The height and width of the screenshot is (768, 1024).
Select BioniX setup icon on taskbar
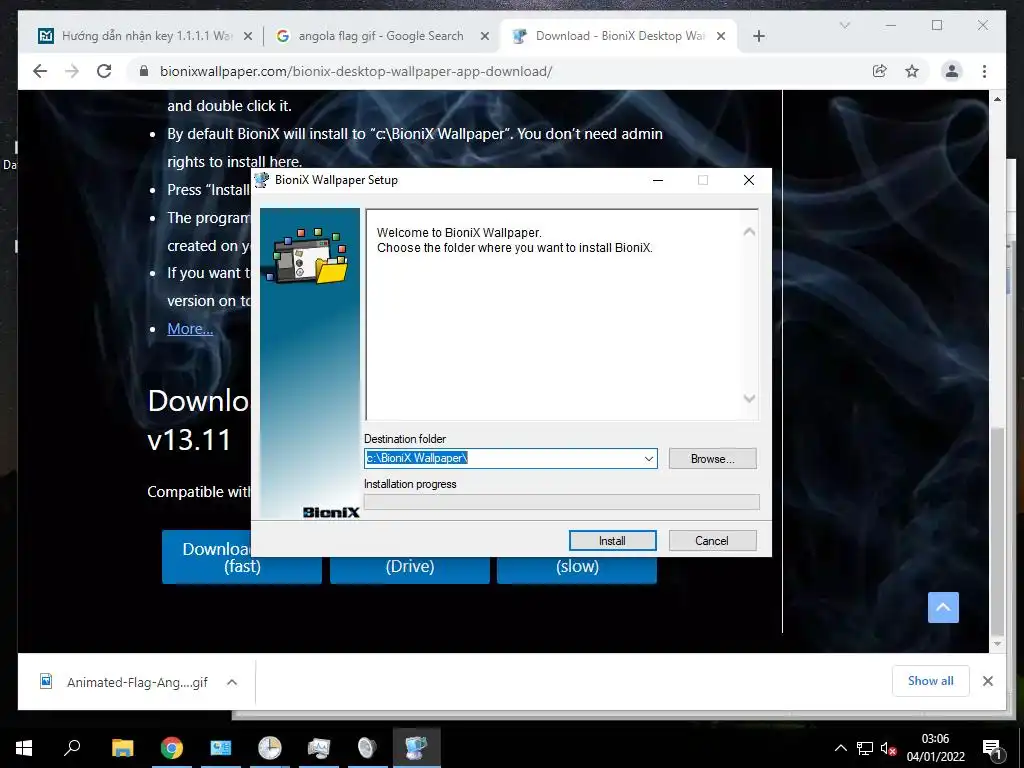pos(417,748)
